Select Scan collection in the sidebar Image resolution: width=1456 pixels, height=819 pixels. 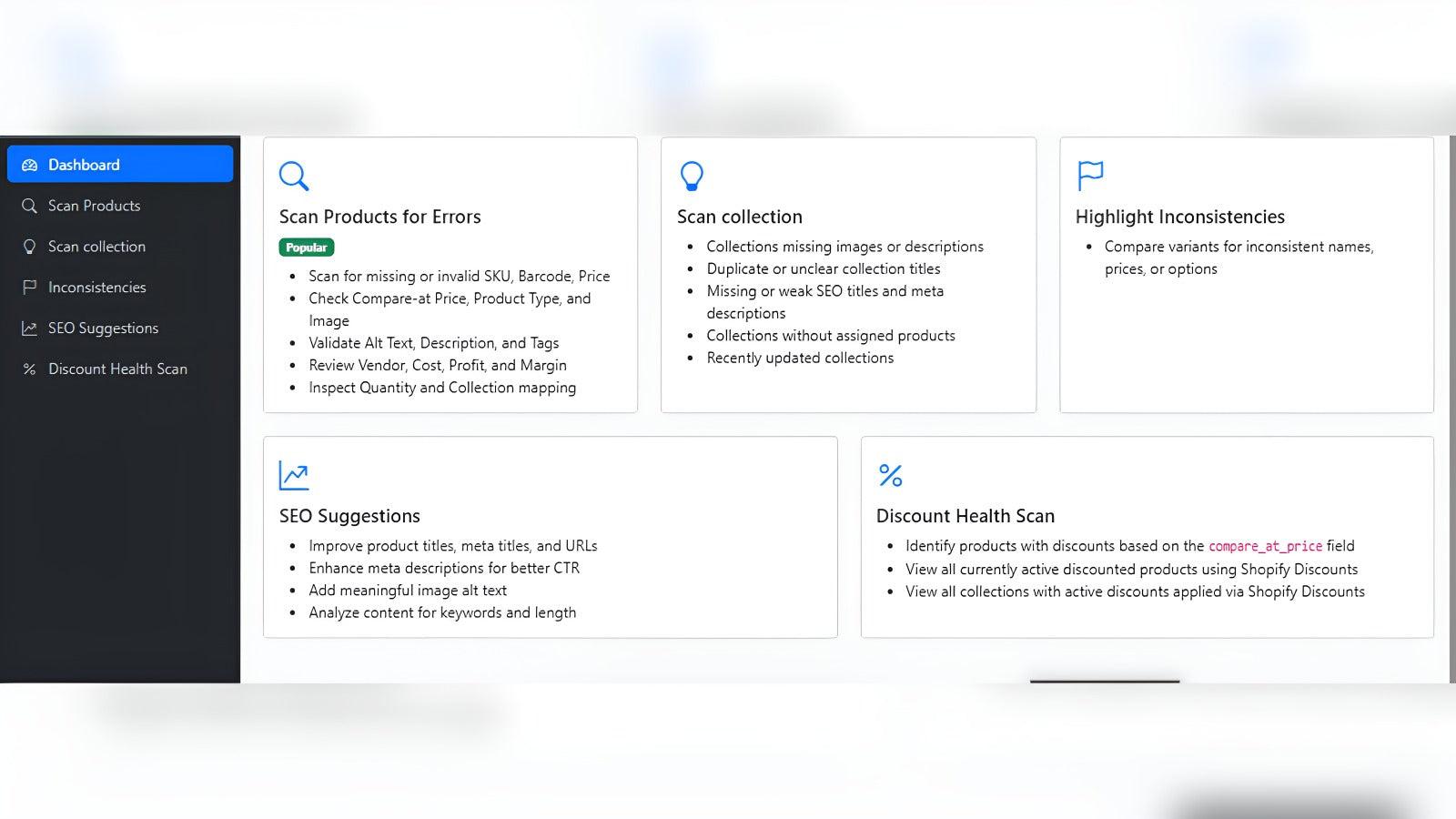tap(96, 247)
